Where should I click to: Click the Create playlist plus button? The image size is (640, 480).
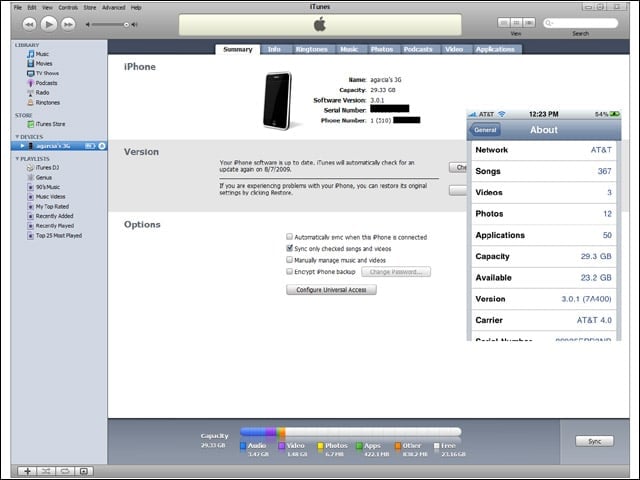coord(27,471)
